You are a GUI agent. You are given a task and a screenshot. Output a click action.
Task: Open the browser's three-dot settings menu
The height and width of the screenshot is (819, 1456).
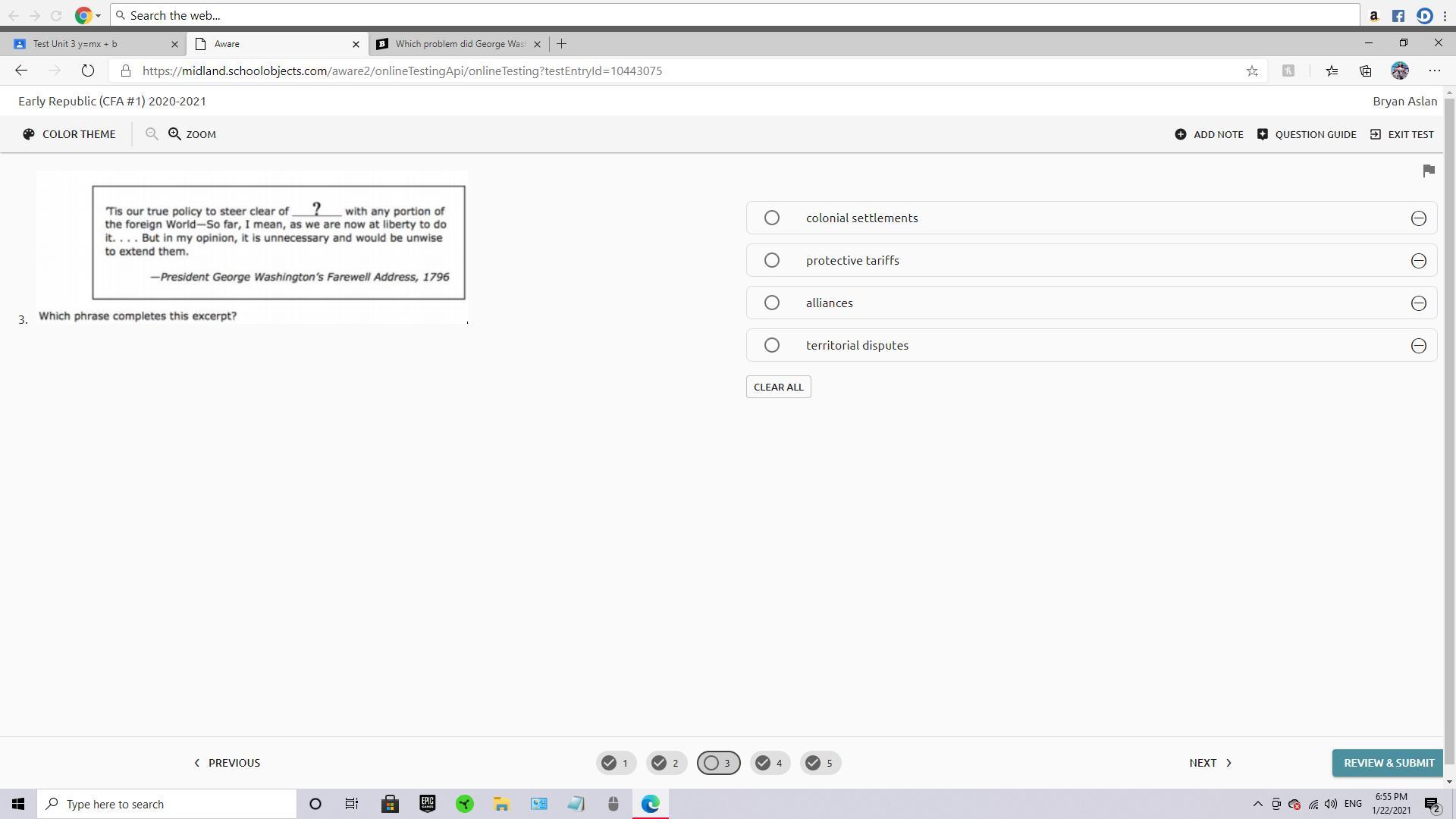pyautogui.click(x=1434, y=71)
